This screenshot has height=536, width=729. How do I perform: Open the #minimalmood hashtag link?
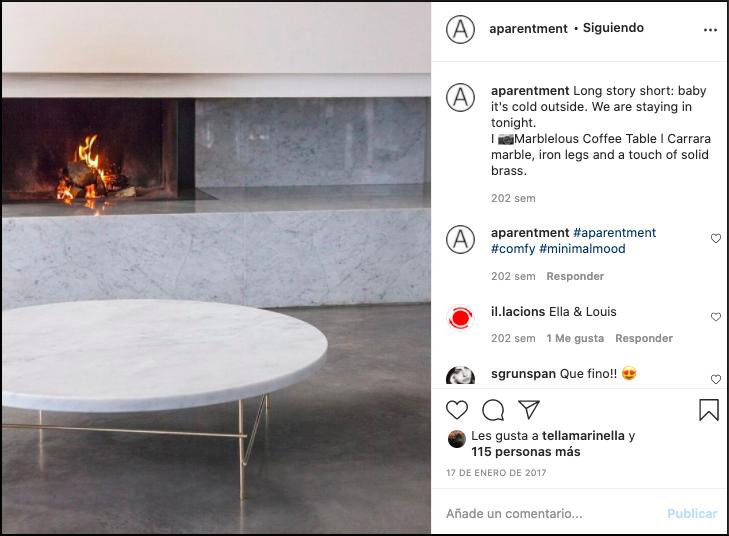click(582, 249)
